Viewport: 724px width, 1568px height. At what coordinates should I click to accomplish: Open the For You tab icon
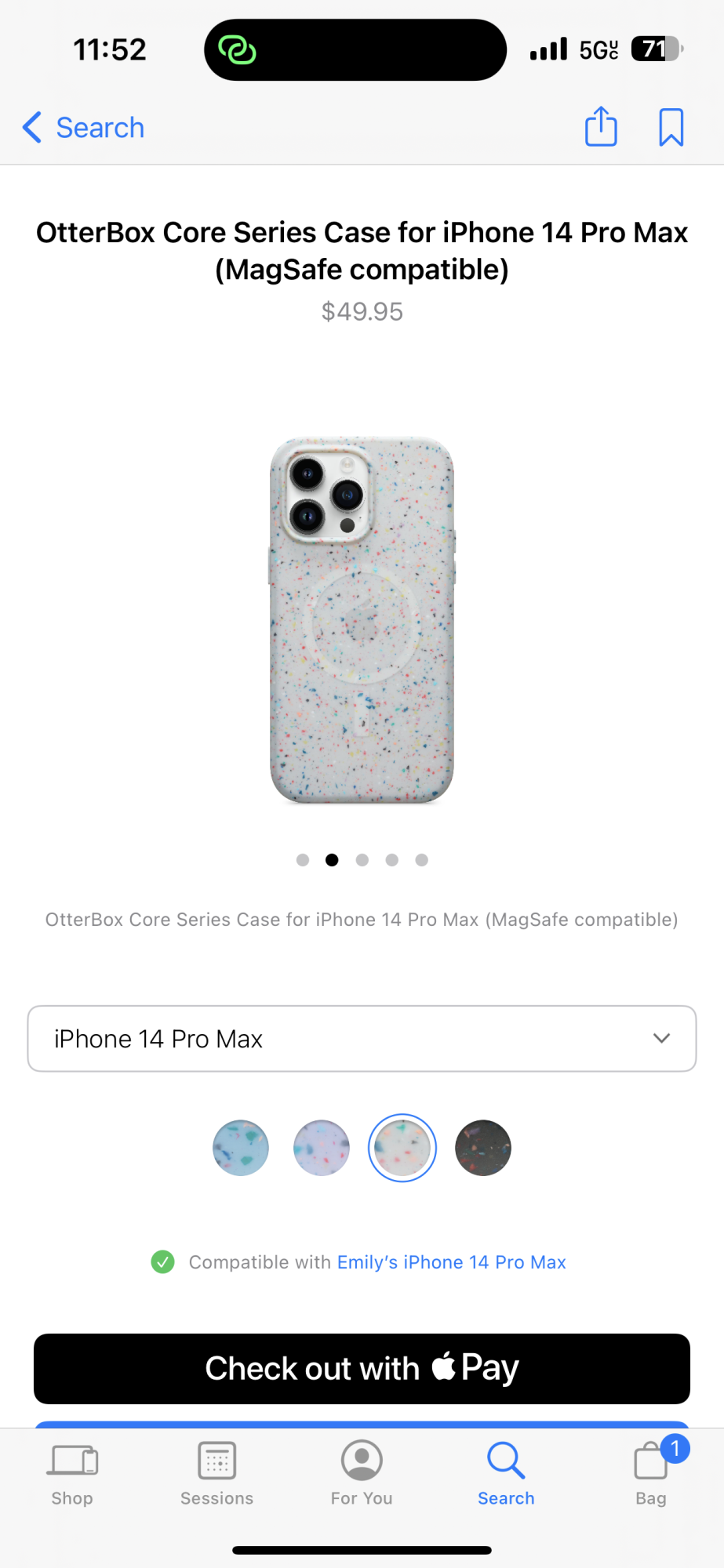[362, 1461]
